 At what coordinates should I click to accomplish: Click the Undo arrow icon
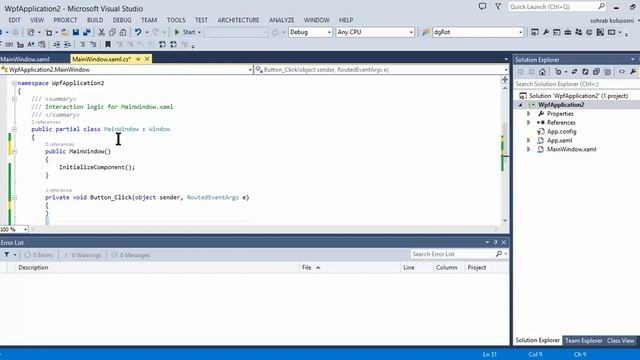(138, 32)
